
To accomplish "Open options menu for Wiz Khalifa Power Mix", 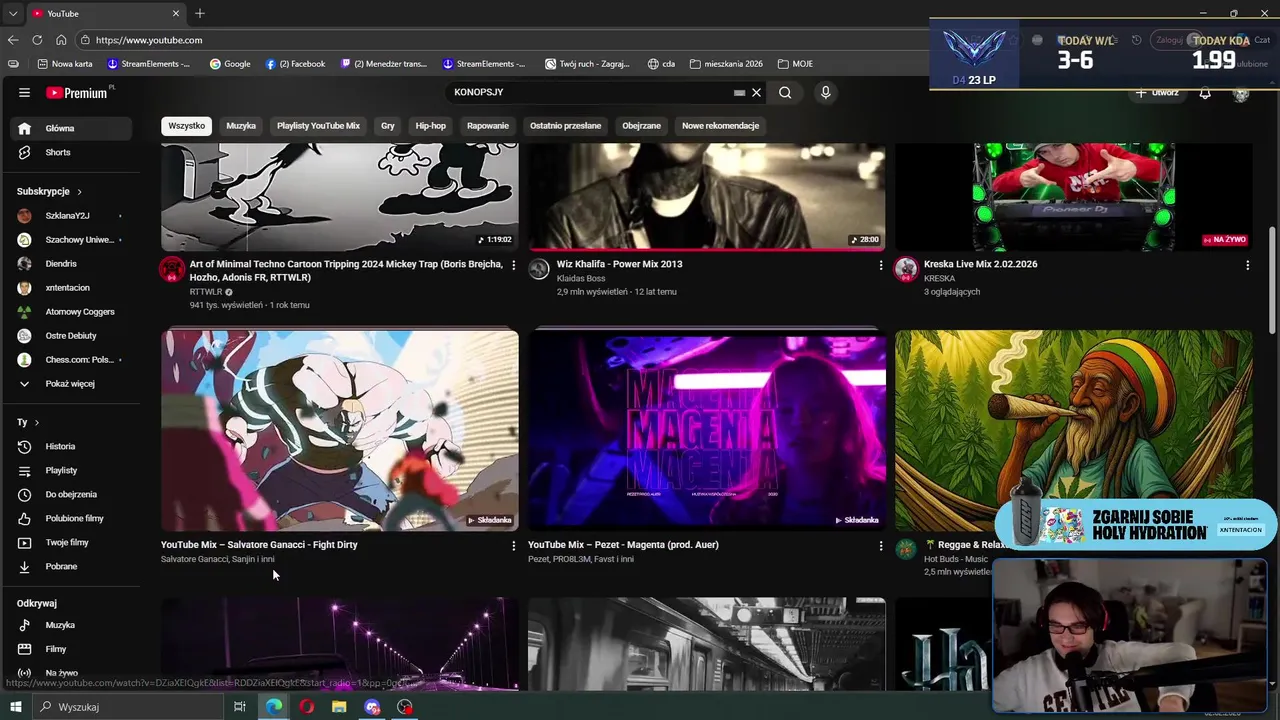I will click(881, 265).
